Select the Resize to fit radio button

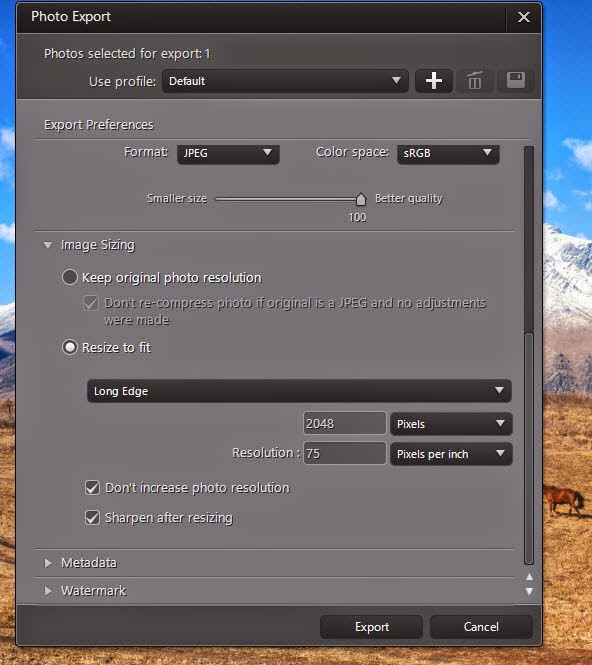click(x=70, y=347)
